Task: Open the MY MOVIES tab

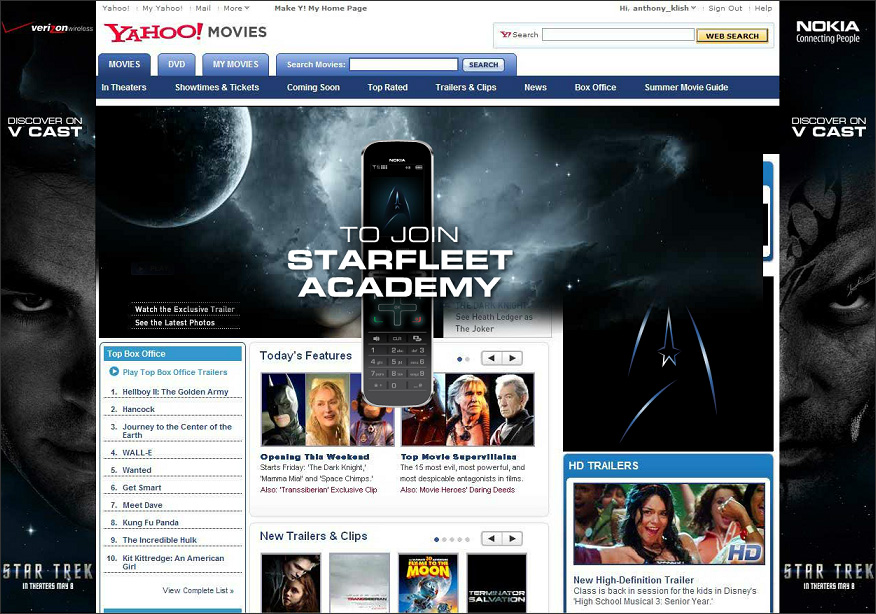Action: point(235,64)
